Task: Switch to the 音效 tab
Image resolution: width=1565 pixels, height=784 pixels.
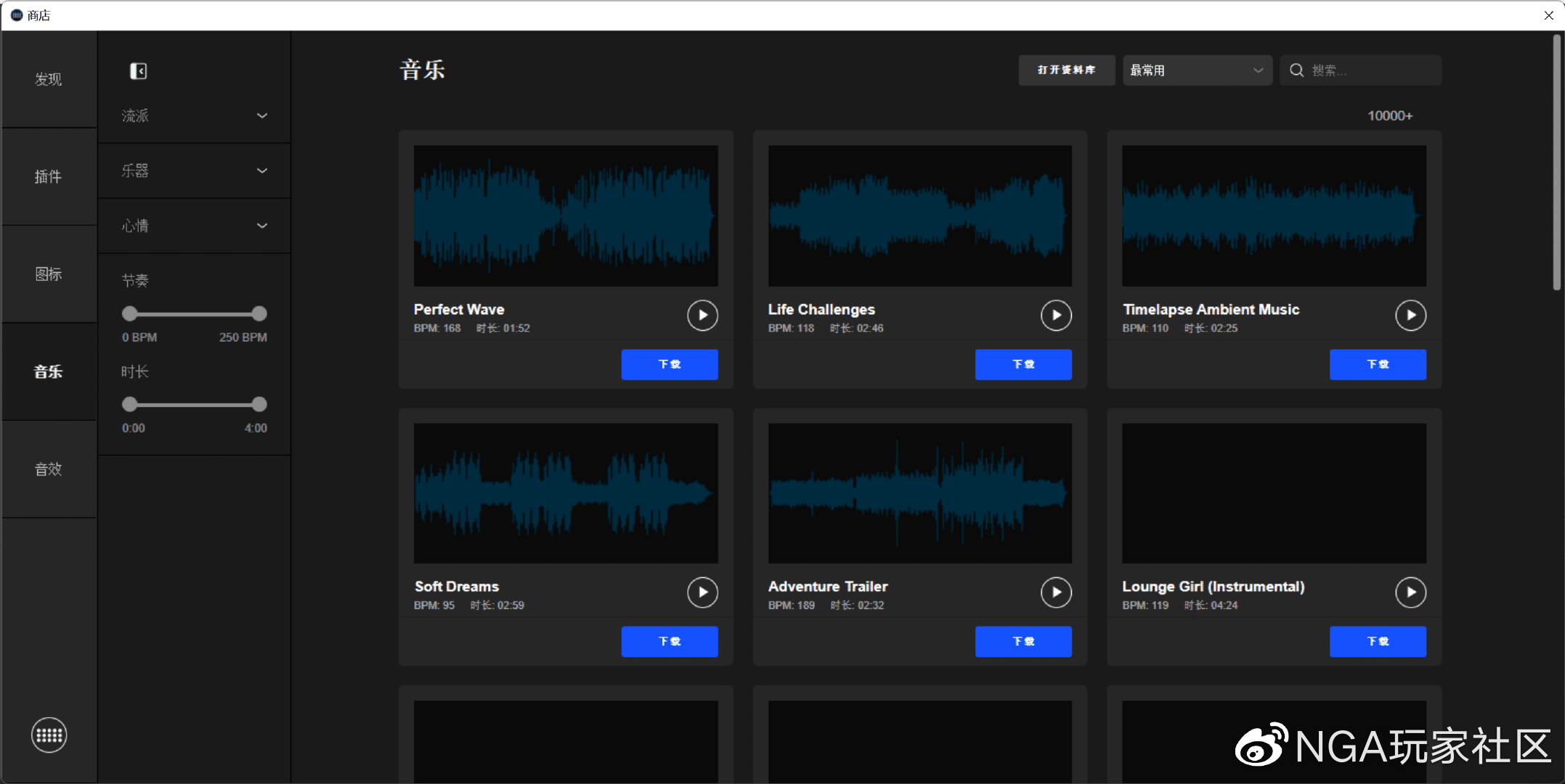Action: tap(49, 469)
